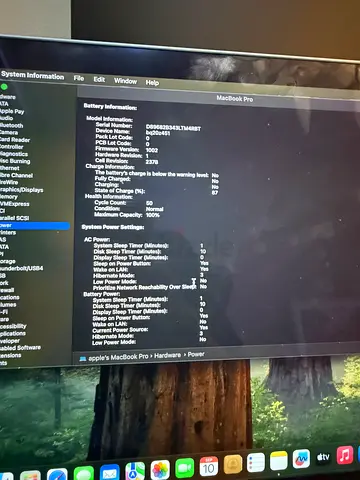Select Volumes in the sidebar
The image size is (360, 480).
pos(8,305)
